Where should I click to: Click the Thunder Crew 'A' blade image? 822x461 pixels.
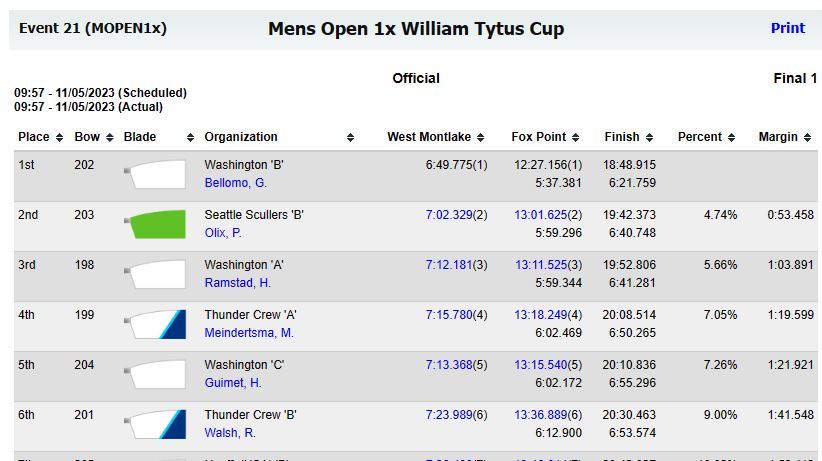[155, 324]
